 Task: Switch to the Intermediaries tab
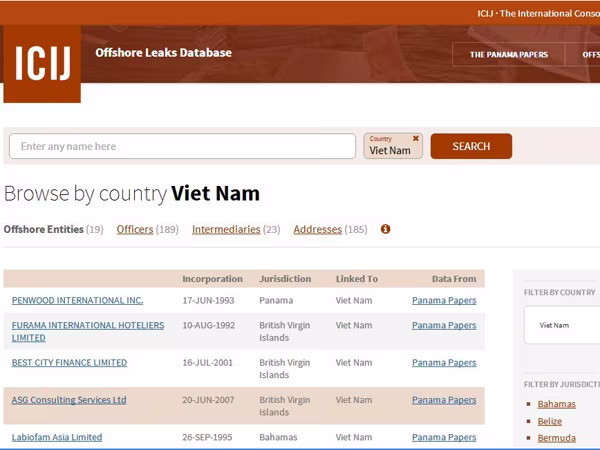(226, 230)
